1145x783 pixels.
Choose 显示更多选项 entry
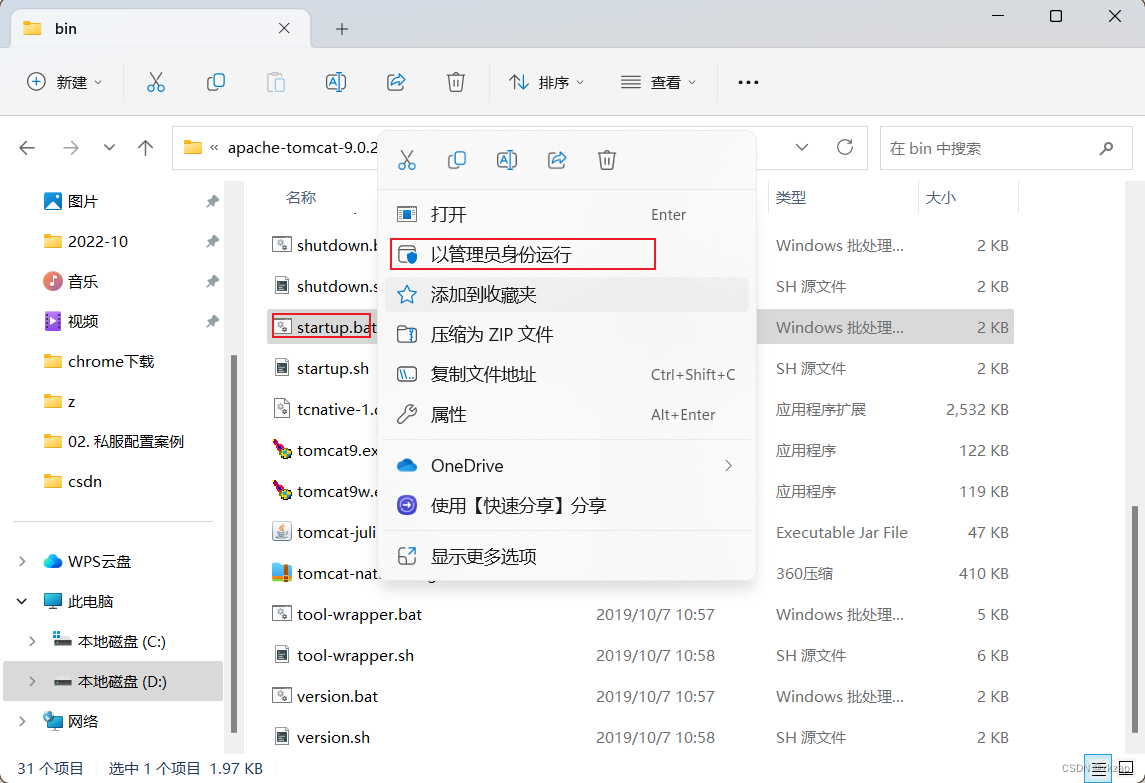click(x=567, y=557)
